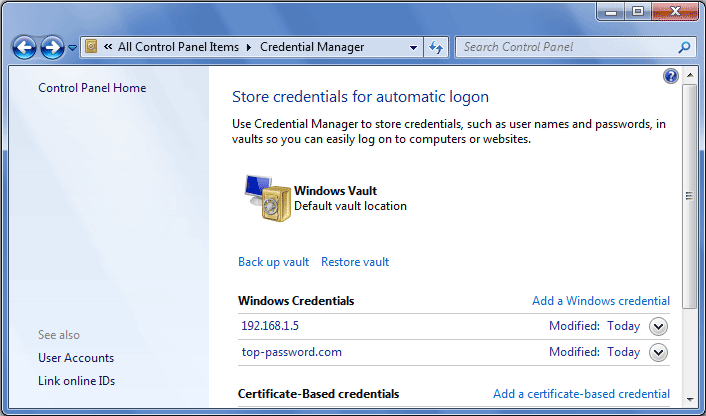Open the address bar history dropdown

414,47
